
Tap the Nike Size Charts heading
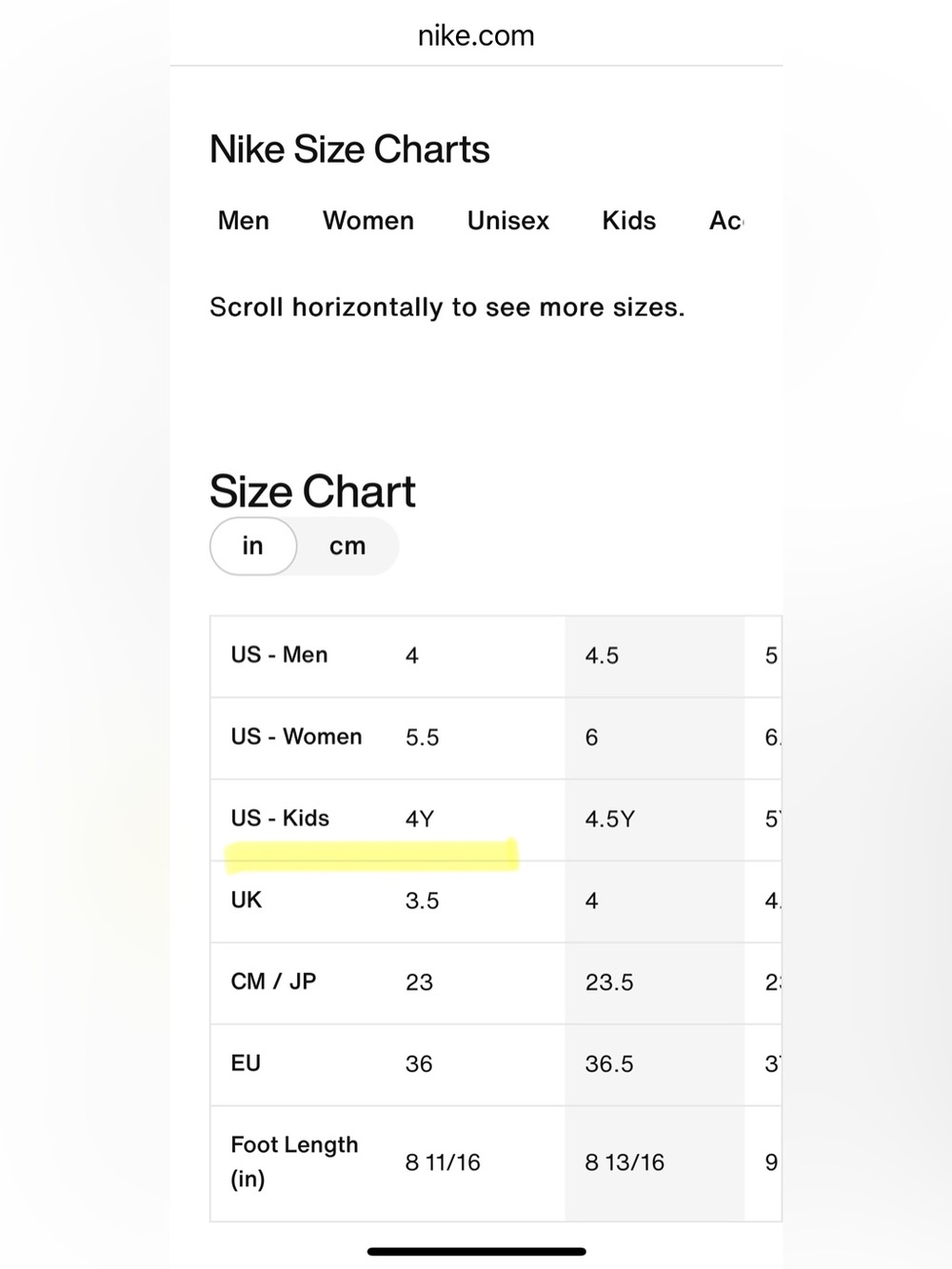[349, 149]
